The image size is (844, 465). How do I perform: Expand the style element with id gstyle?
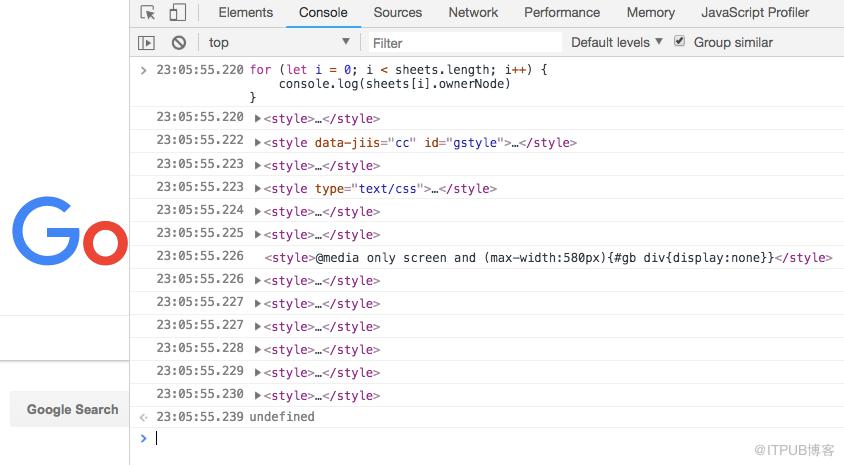258,143
